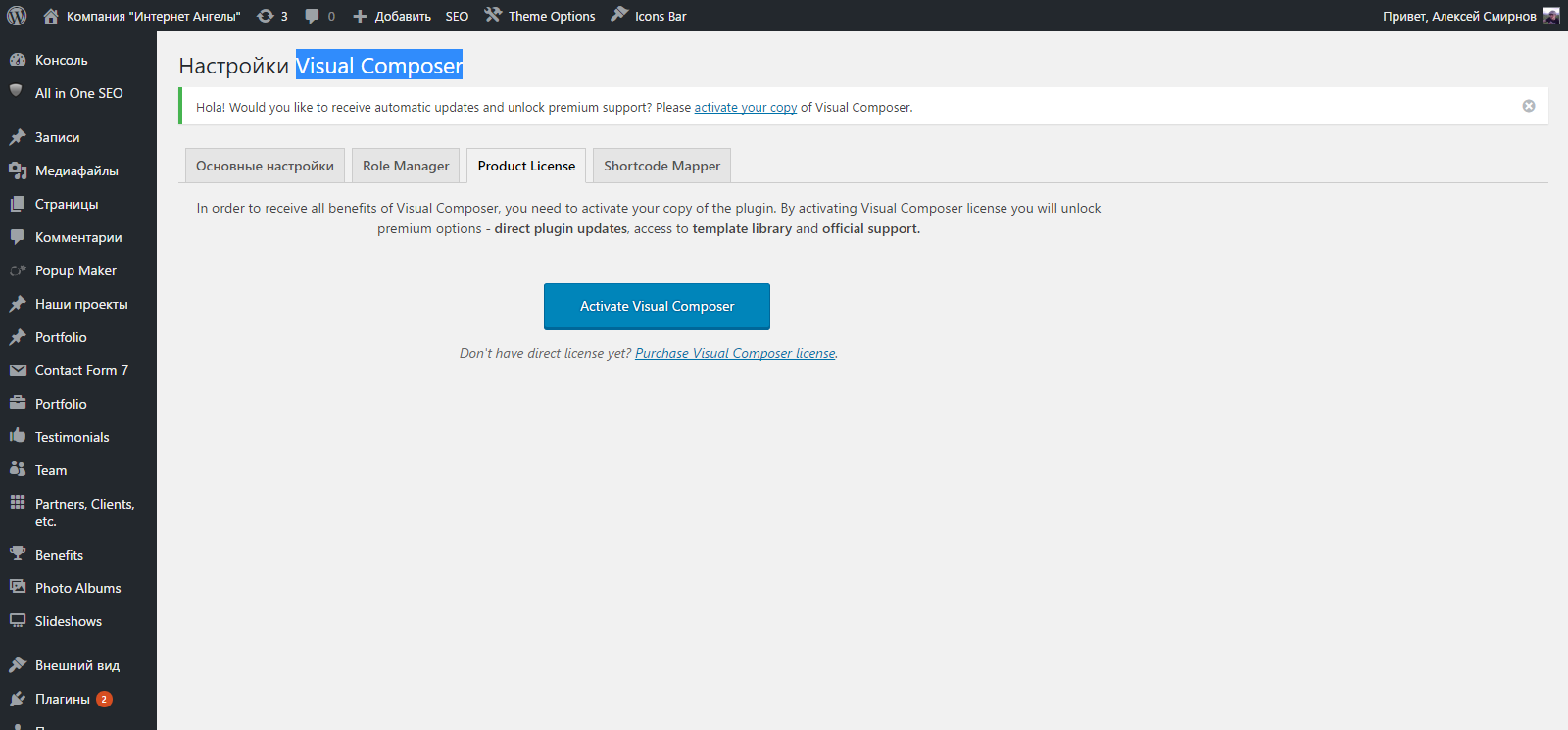
Task: Click the user avatar in the admin bar
Action: (1550, 16)
